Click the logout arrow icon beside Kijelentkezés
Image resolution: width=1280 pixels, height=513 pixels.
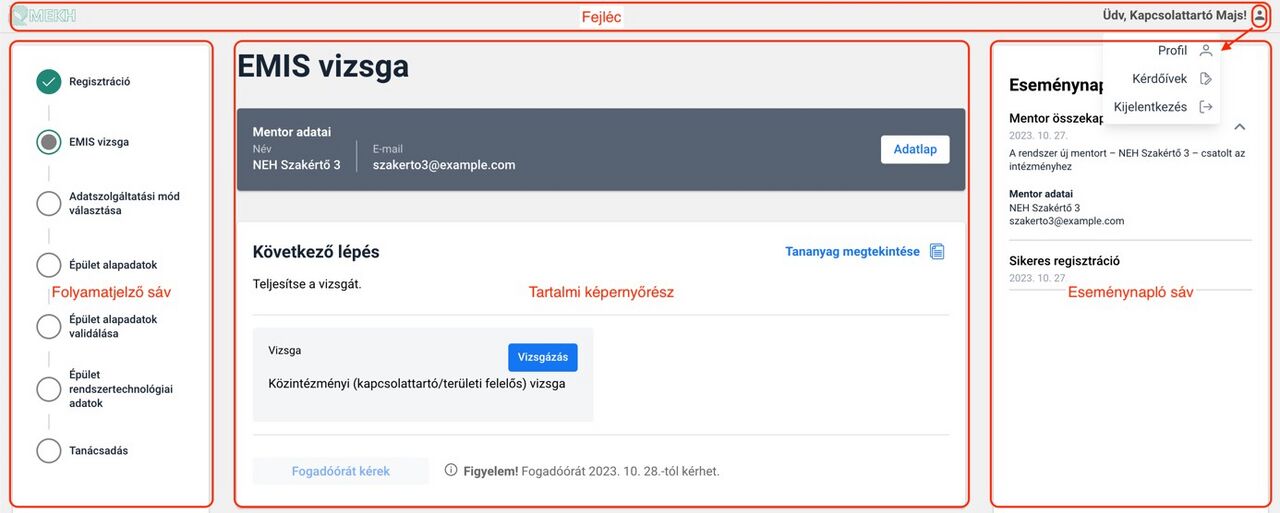(1206, 107)
